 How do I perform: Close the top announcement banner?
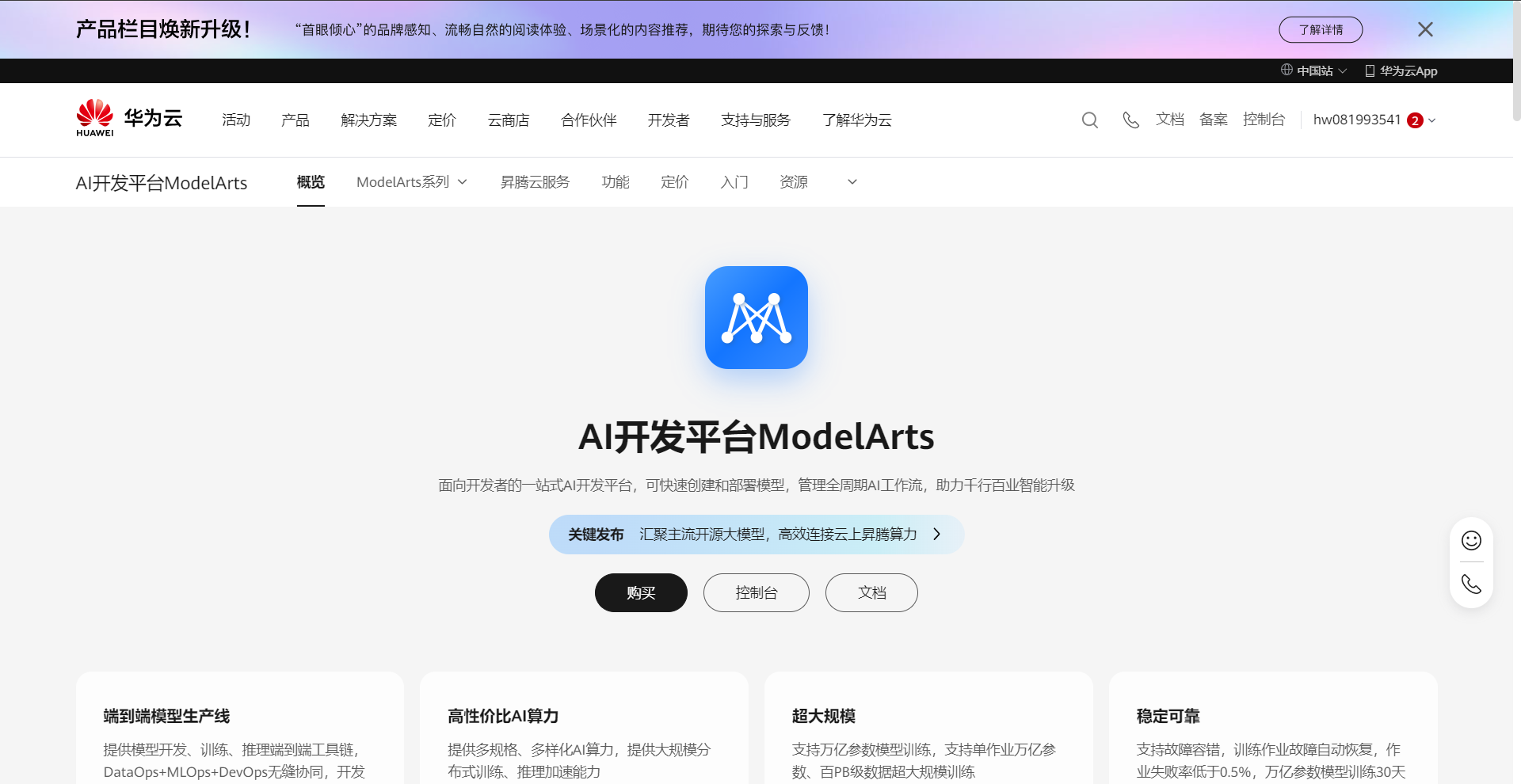(x=1425, y=29)
